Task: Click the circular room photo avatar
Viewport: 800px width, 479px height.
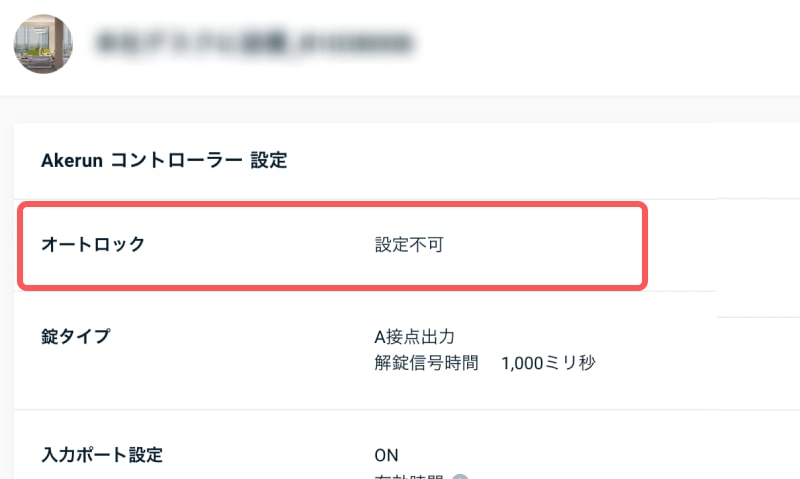Action: coord(42,44)
